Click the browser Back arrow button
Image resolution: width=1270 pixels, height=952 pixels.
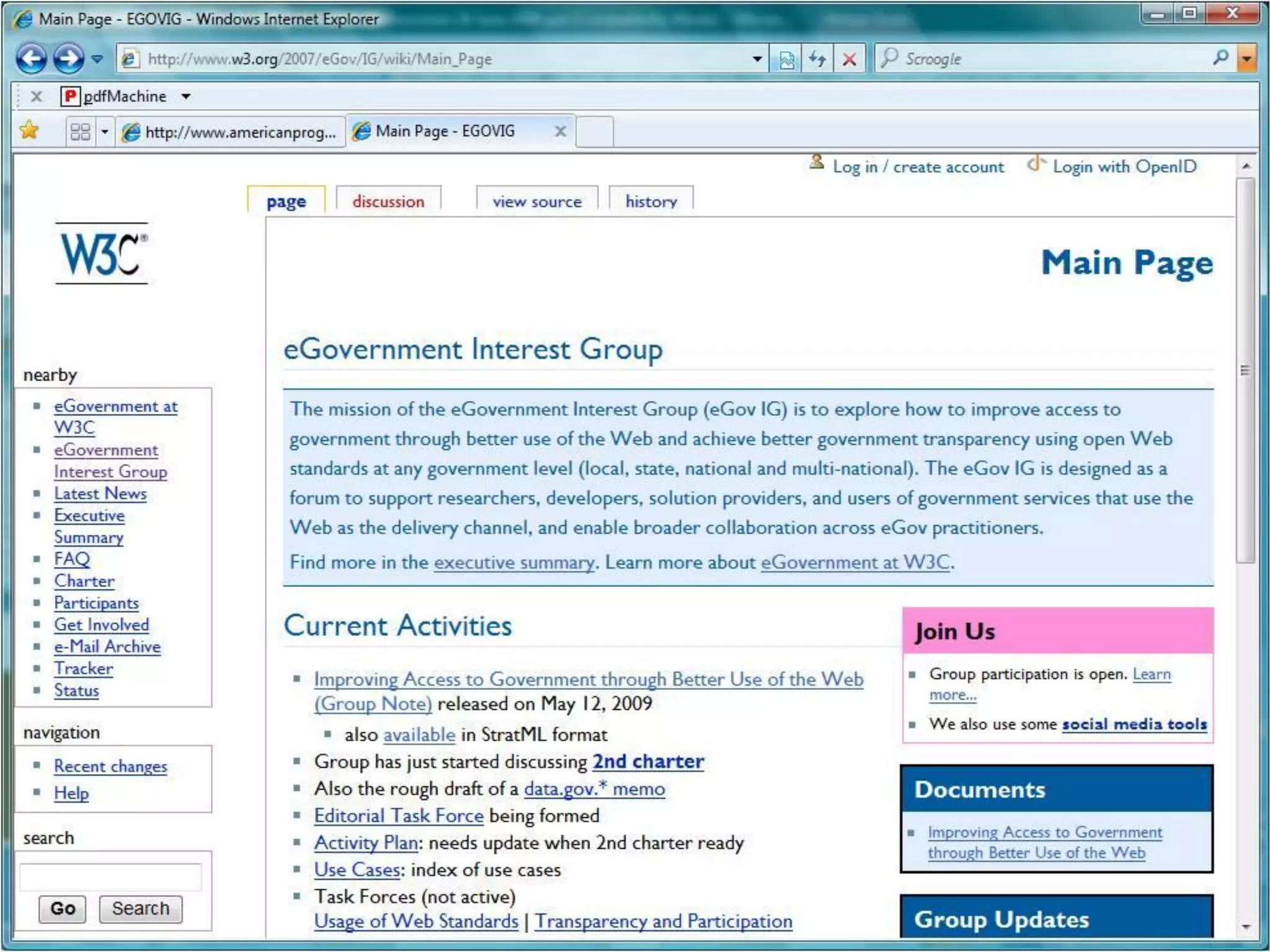click(x=30, y=59)
